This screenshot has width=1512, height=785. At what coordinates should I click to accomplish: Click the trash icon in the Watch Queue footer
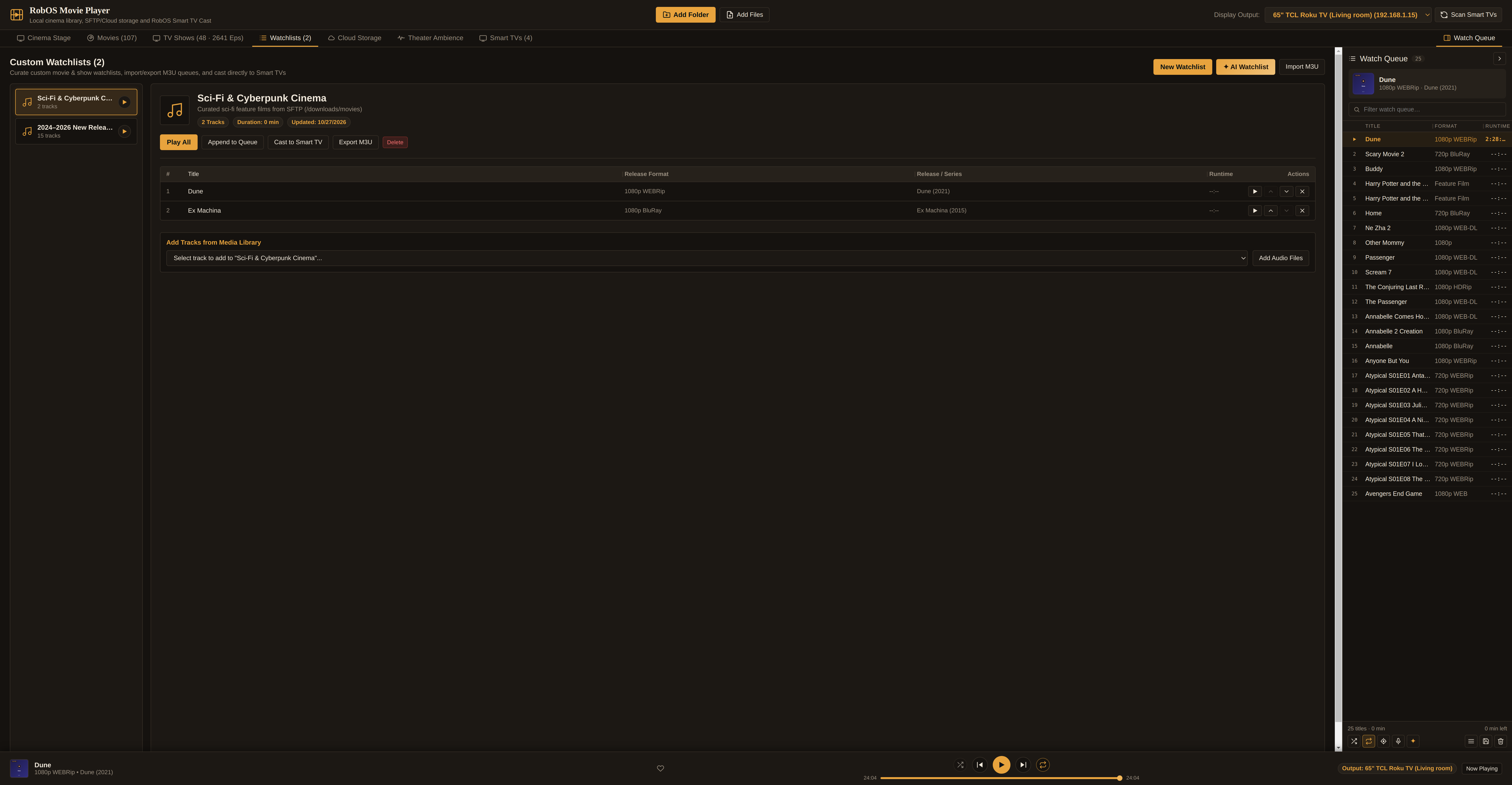pyautogui.click(x=1500, y=741)
